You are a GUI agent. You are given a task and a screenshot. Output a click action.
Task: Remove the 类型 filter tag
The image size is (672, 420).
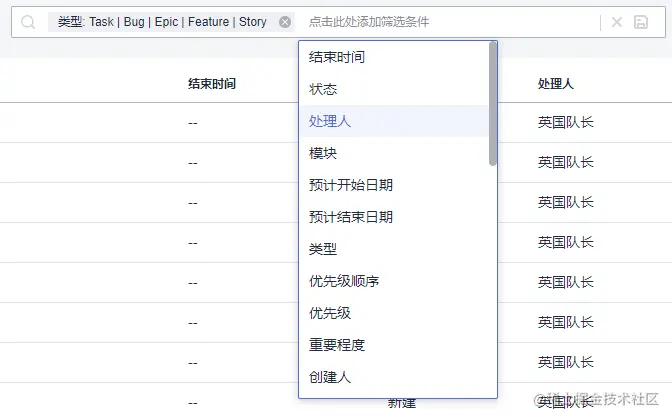285,22
